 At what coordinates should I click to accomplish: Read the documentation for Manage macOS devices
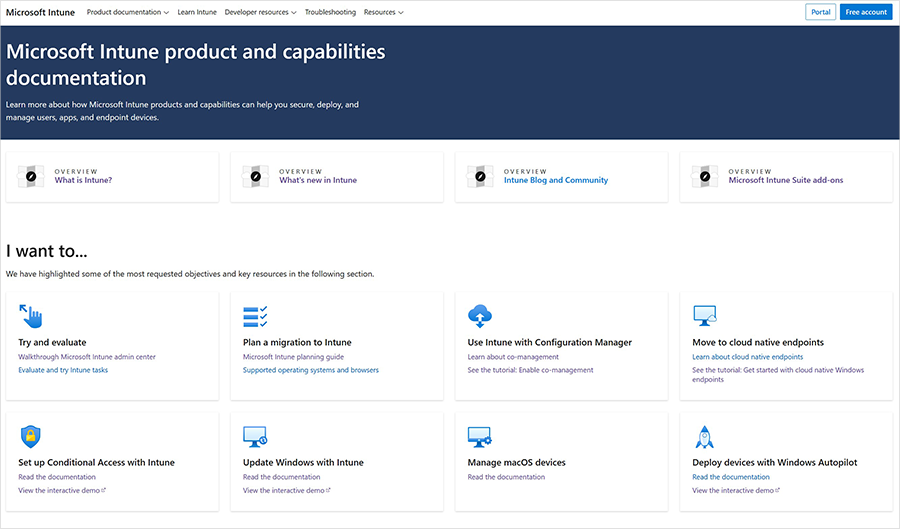(506, 477)
